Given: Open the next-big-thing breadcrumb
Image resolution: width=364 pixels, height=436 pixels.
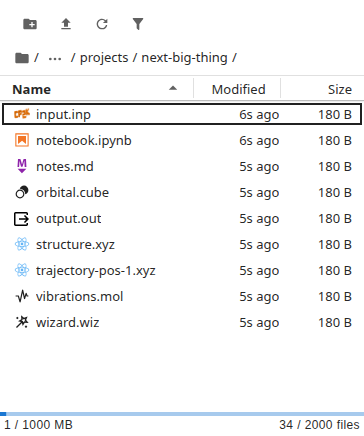Looking at the screenshot, I should [x=184, y=58].
